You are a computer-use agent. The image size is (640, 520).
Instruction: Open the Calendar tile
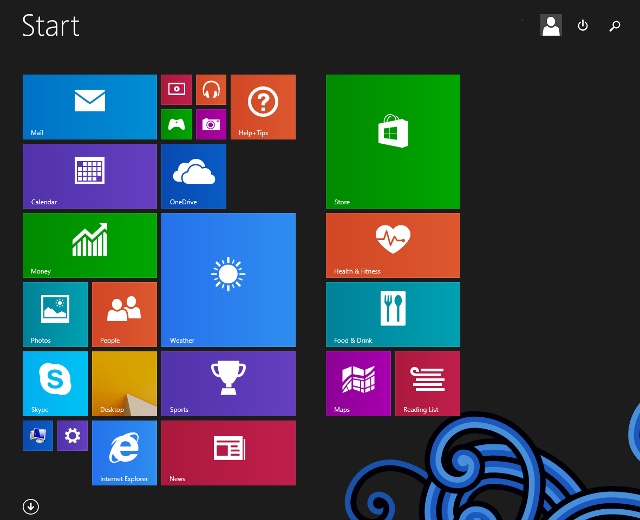(x=90, y=176)
